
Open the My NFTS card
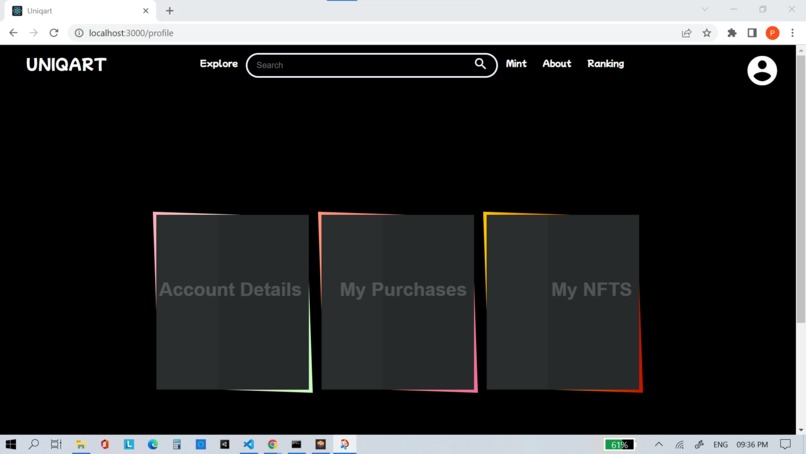[x=563, y=302]
